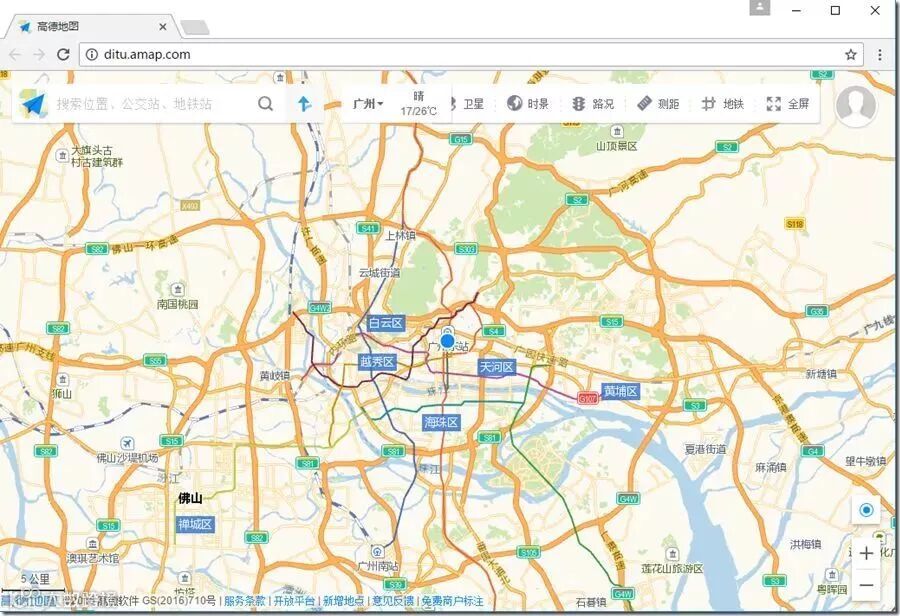The width and height of the screenshot is (900, 616).
Task: Select the 黄埔区 district label
Action: click(620, 391)
